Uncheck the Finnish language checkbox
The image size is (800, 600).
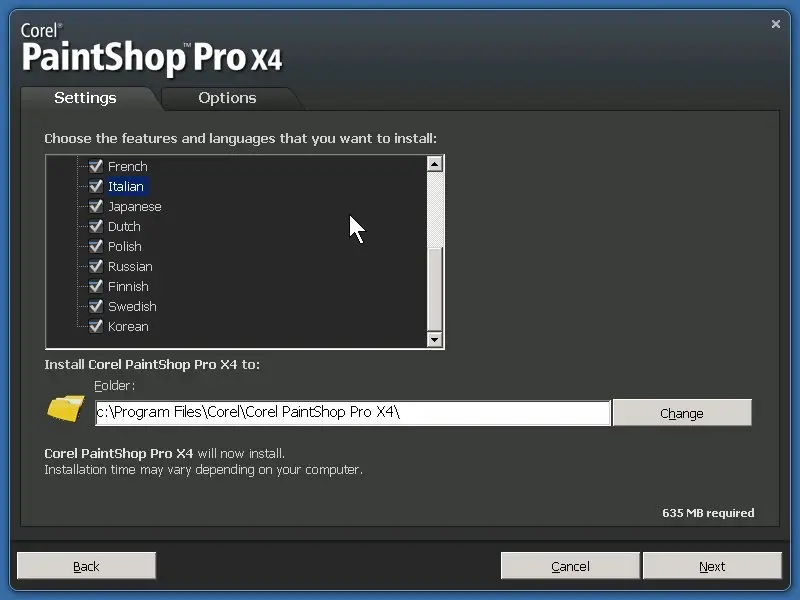pyautogui.click(x=96, y=286)
